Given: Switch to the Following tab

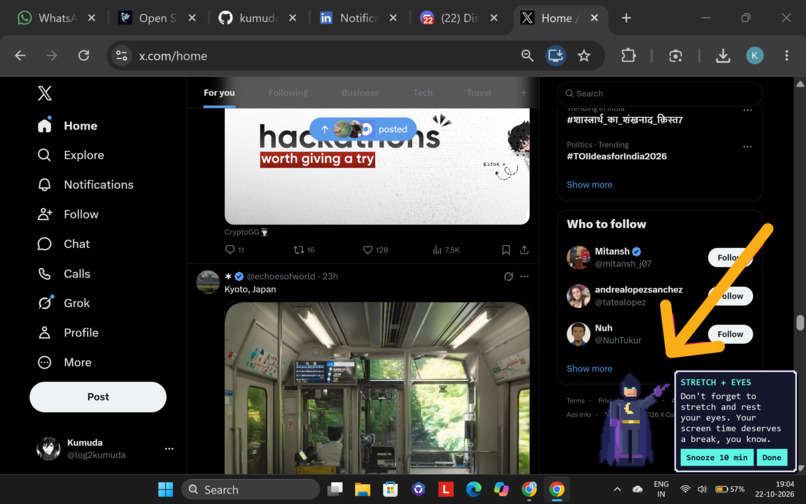Looking at the screenshot, I should (288, 93).
